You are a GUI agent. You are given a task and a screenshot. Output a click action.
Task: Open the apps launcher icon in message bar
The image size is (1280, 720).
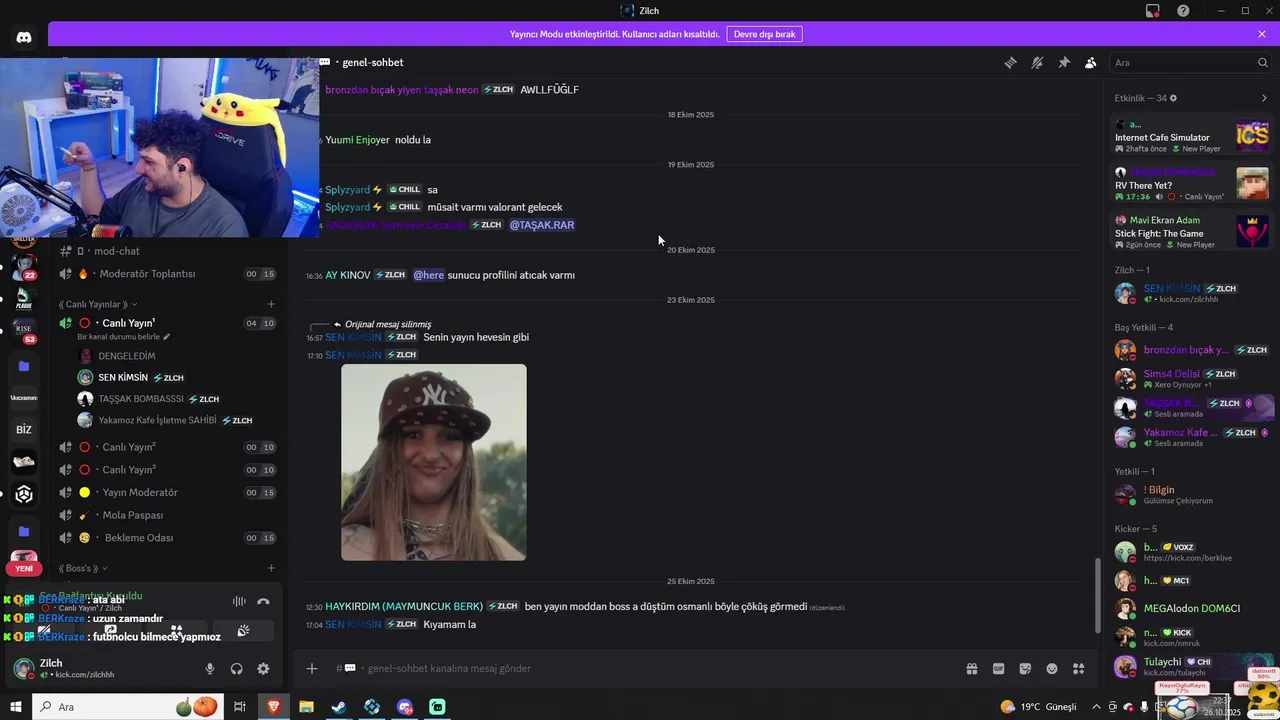click(1078, 669)
